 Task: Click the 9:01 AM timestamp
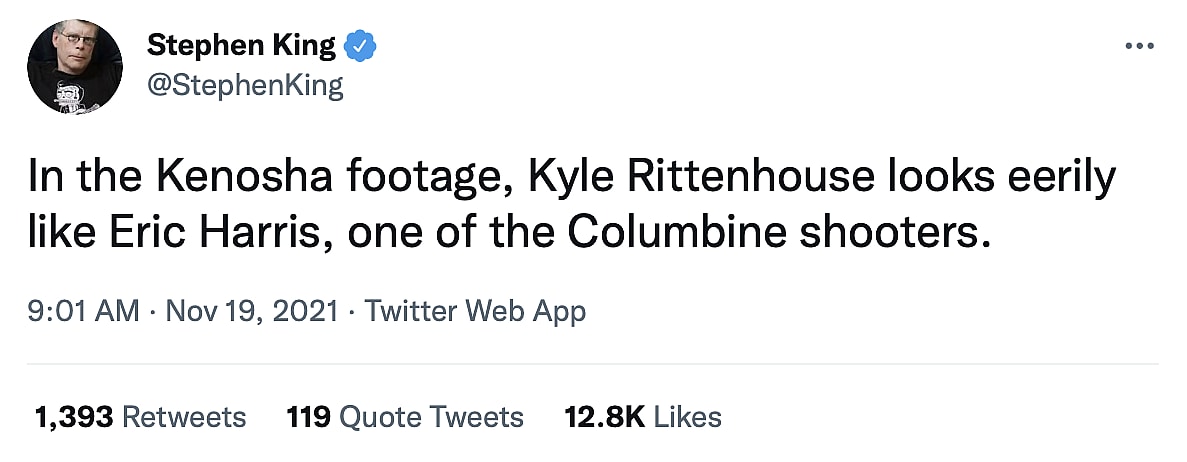85,311
